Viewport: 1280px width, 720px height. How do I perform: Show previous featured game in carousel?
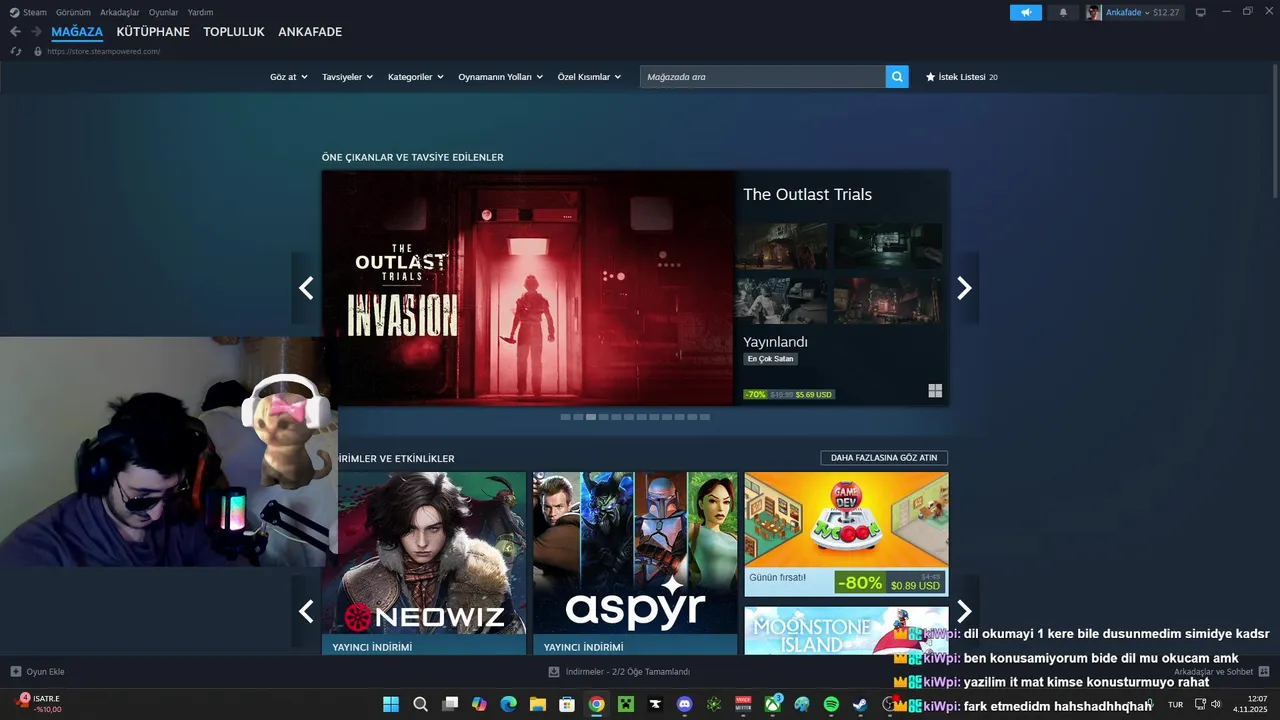306,288
